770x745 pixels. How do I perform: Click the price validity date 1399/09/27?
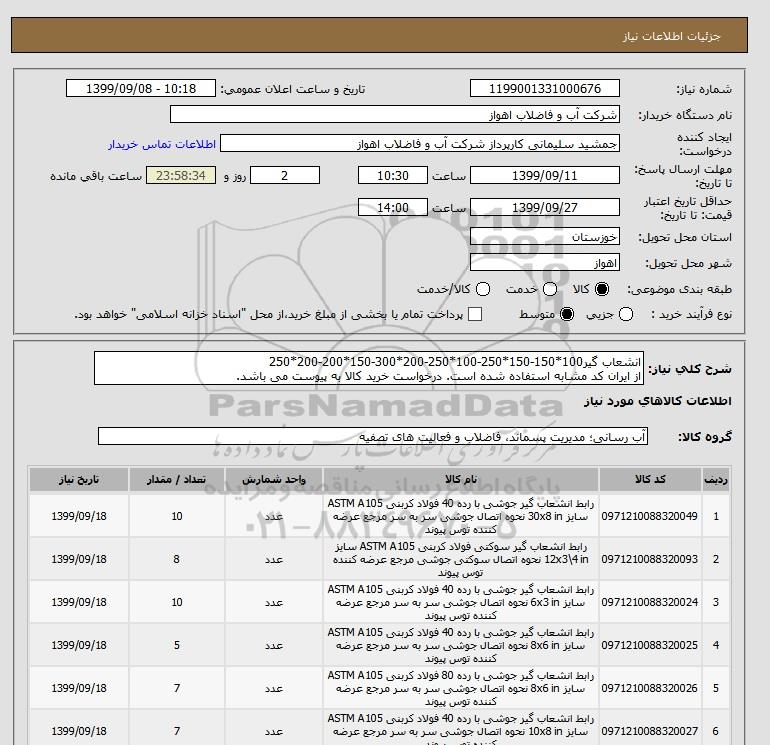pos(545,207)
